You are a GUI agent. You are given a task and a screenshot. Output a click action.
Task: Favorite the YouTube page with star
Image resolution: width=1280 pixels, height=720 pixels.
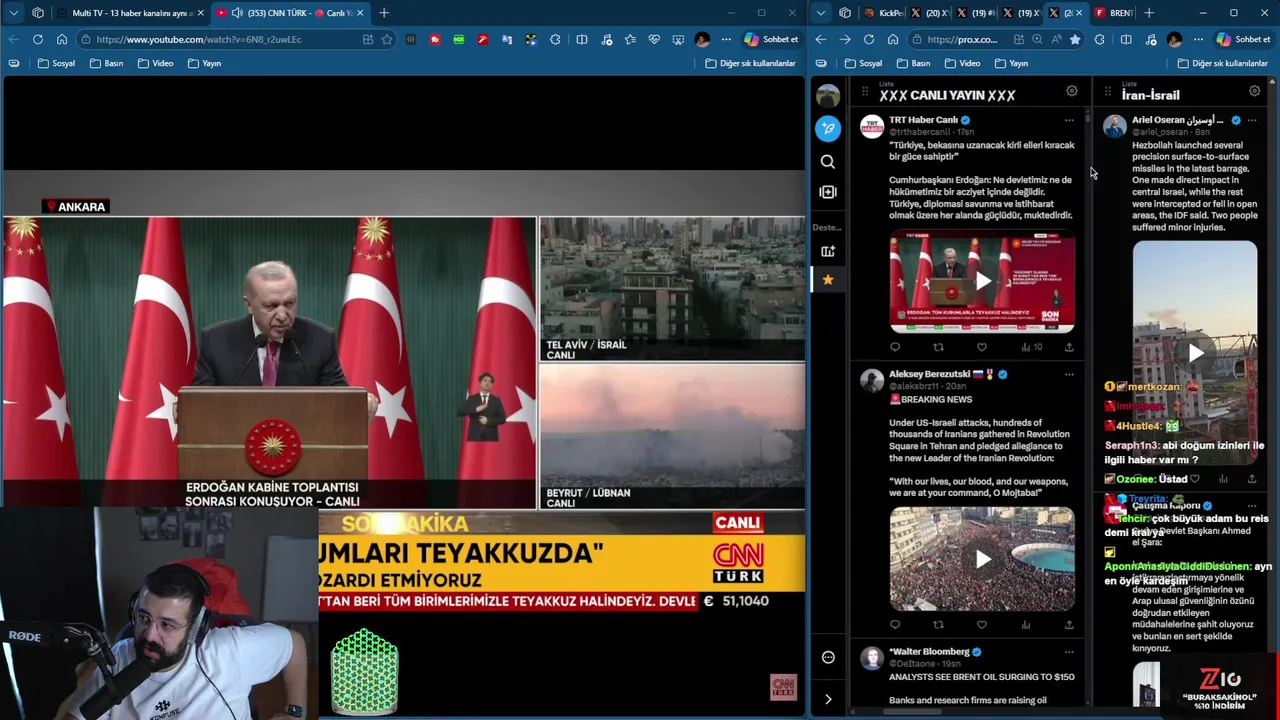click(387, 39)
